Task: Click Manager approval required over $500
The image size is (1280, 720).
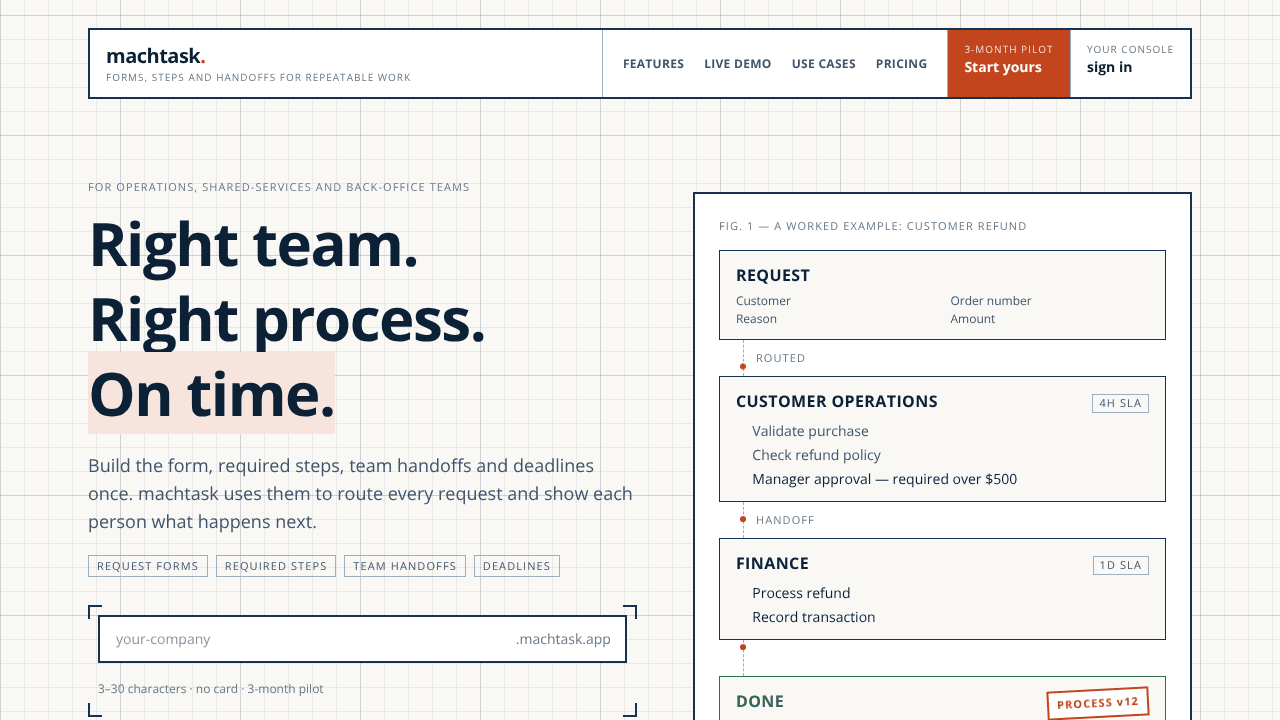Action: point(884,479)
